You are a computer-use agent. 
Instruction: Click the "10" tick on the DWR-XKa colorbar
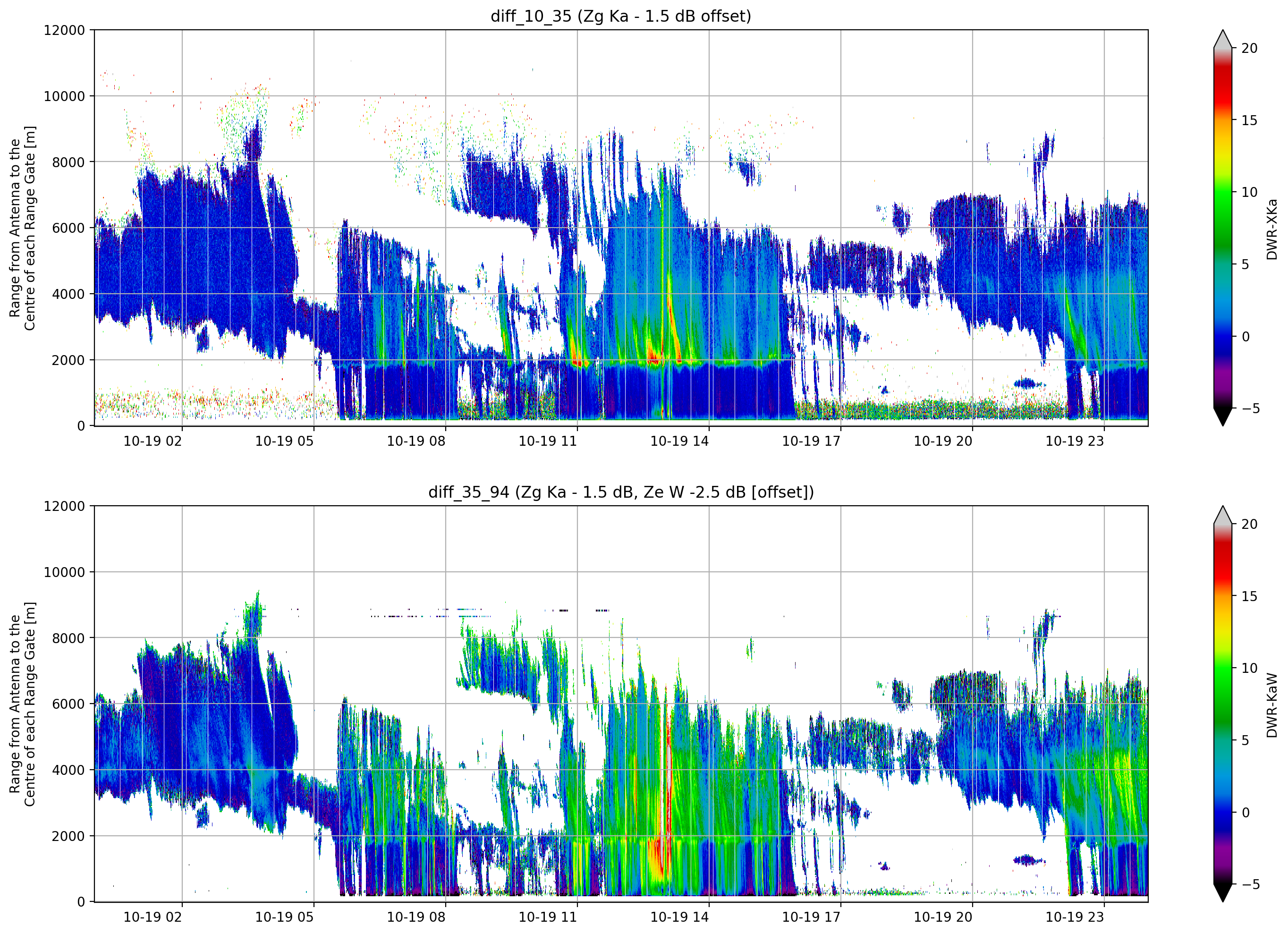click(1249, 192)
